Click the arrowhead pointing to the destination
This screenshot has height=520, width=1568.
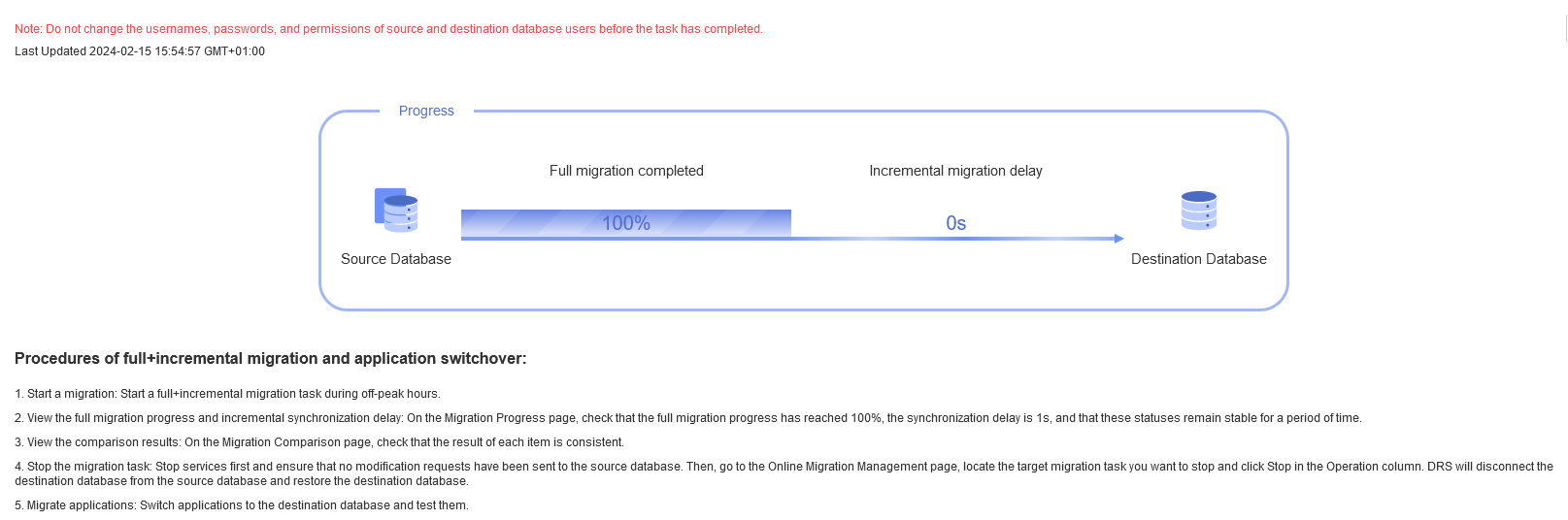pos(1118,239)
